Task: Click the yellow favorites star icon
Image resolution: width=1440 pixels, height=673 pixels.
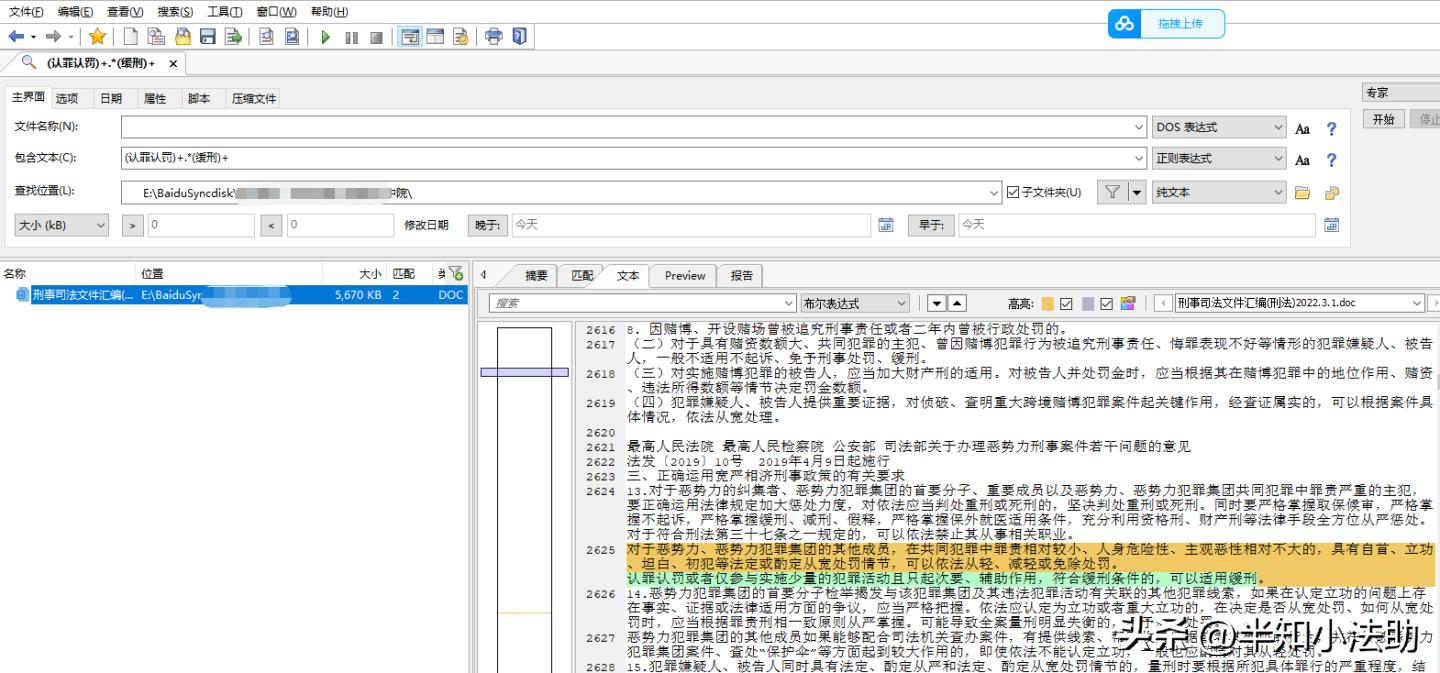Action: pos(97,35)
